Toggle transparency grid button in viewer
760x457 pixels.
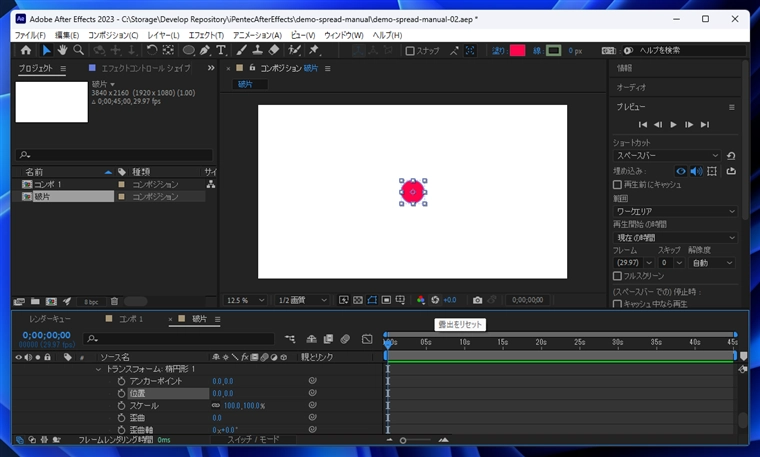358,300
